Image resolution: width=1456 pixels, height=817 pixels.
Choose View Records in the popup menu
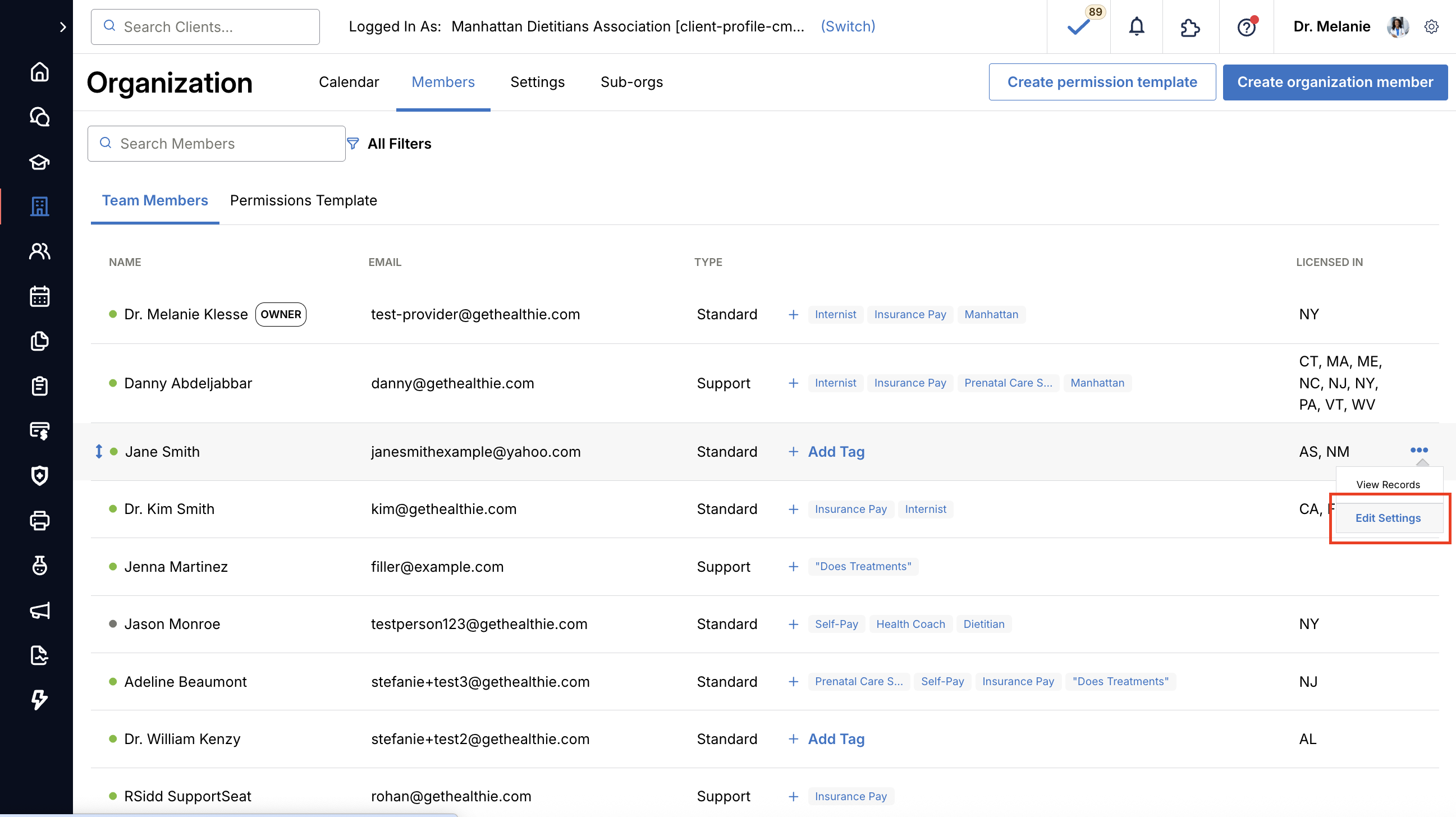(x=1388, y=485)
